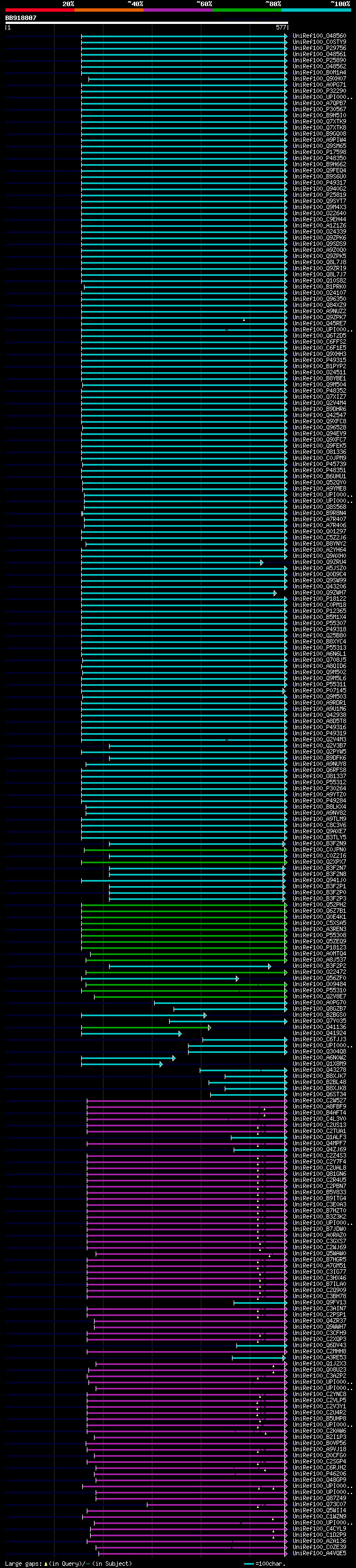The height and width of the screenshot is (1568, 356).
Task: Select label UniRef100_A4VQE5
Action: click(319, 1553)
